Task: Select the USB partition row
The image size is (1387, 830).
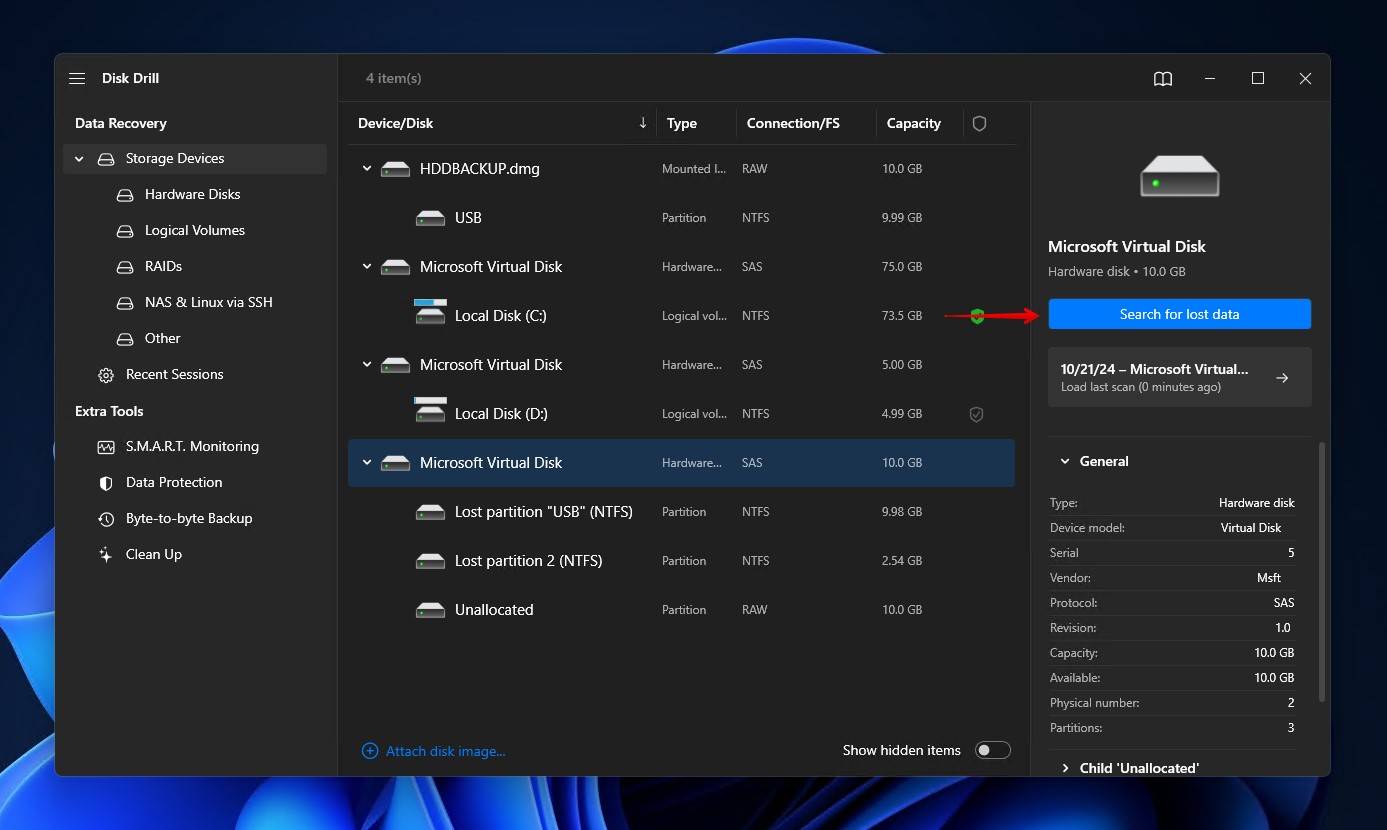Action: [681, 218]
